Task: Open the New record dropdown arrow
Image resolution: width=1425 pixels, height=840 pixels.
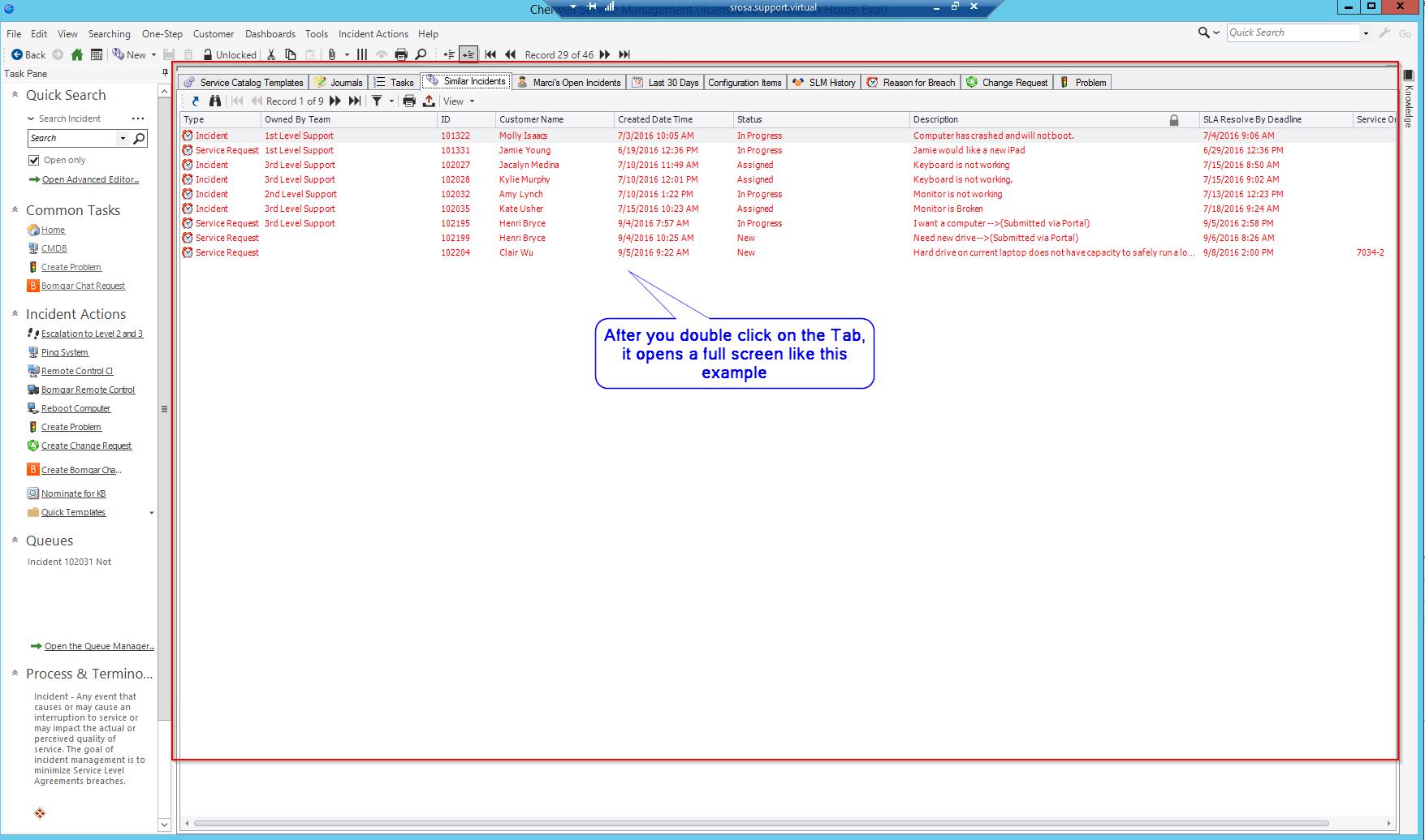Action: tap(153, 55)
